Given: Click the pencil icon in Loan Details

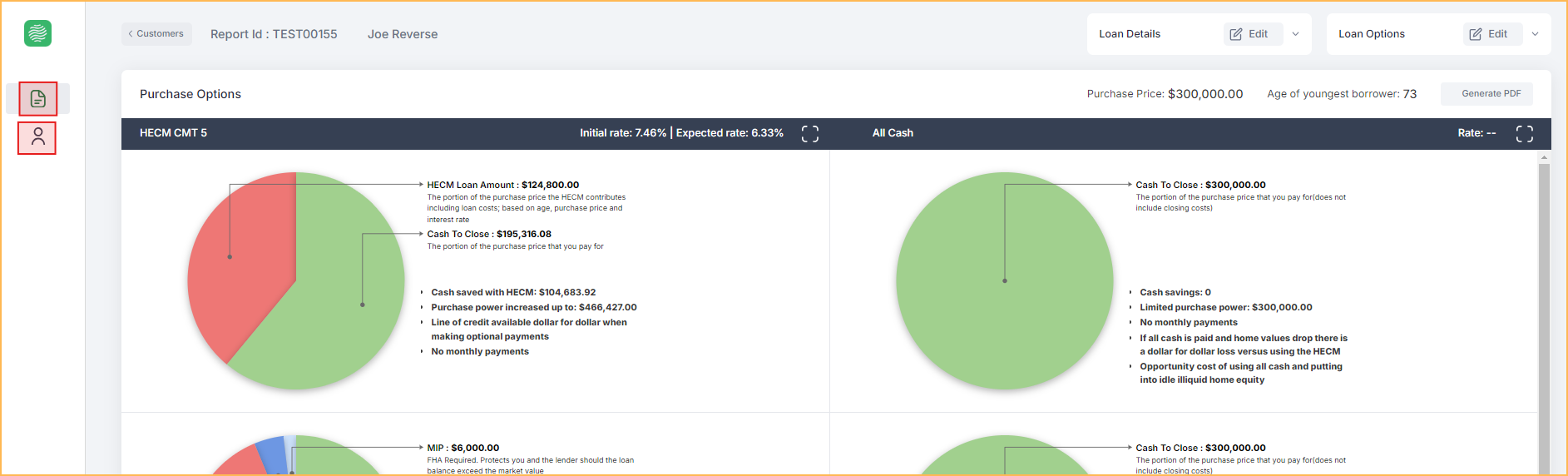Looking at the screenshot, I should [x=1236, y=34].
